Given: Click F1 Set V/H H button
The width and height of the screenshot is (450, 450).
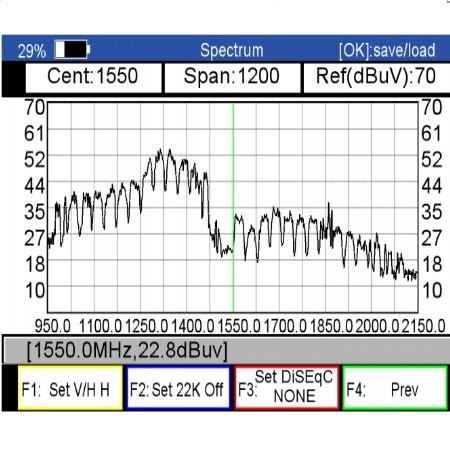Looking at the screenshot, I should pos(70,388).
